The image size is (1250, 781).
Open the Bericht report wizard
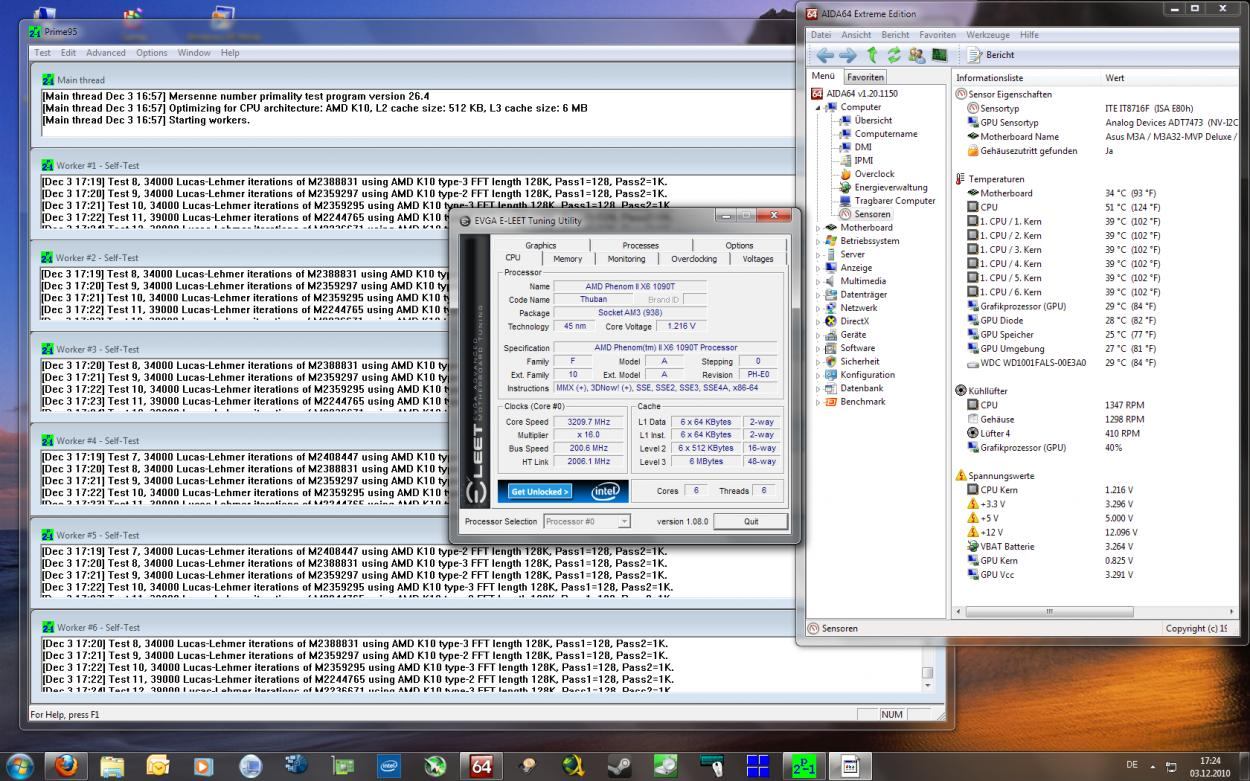click(991, 55)
